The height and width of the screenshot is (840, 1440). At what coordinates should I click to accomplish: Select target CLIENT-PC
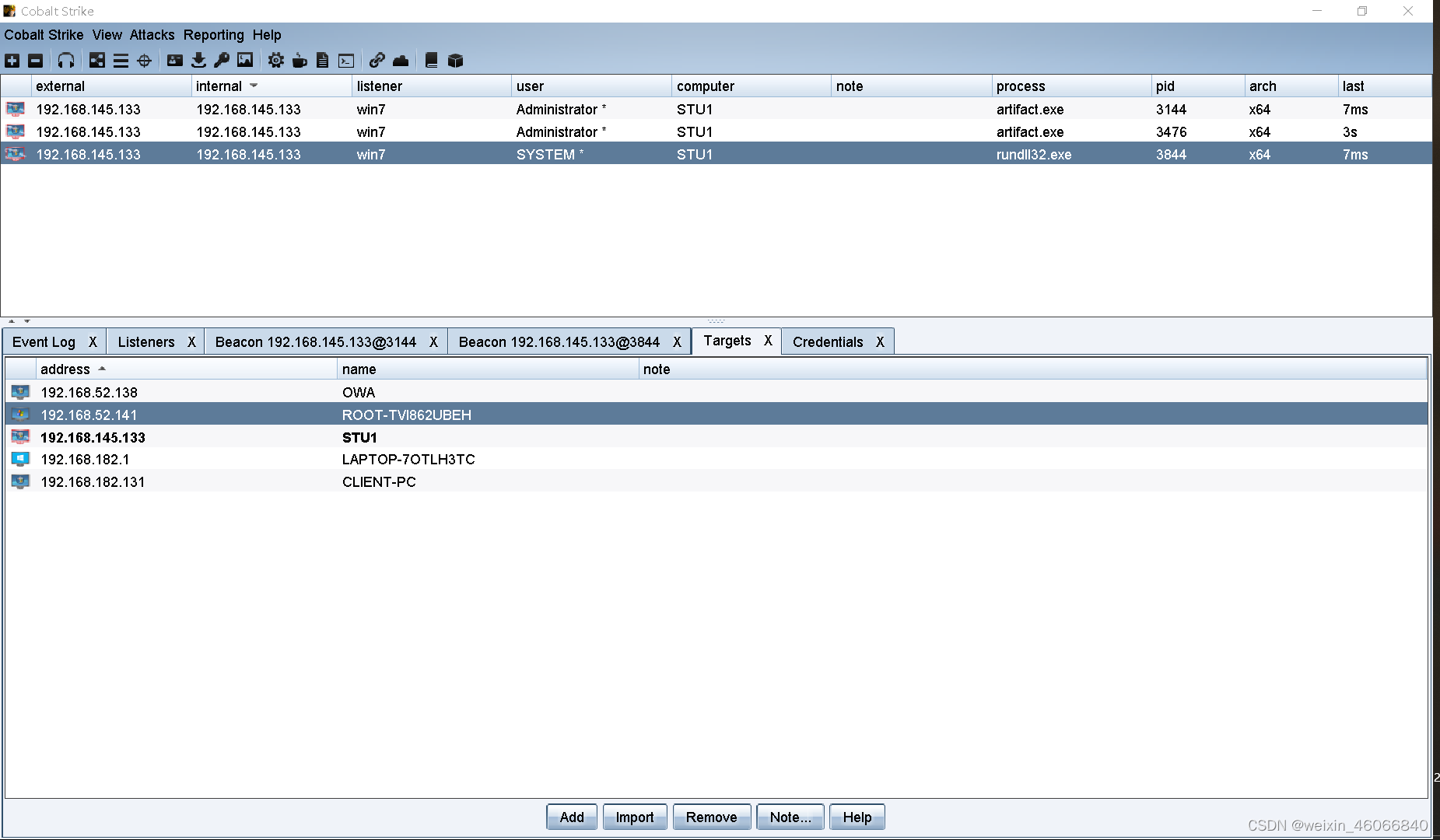[716, 481]
